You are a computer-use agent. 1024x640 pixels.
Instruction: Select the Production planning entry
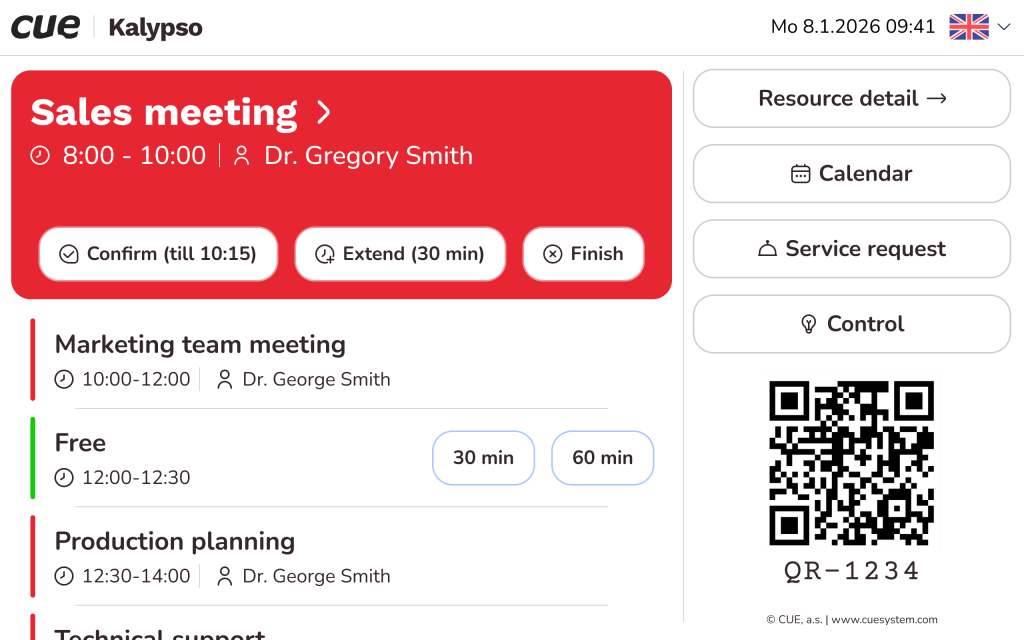coord(175,542)
